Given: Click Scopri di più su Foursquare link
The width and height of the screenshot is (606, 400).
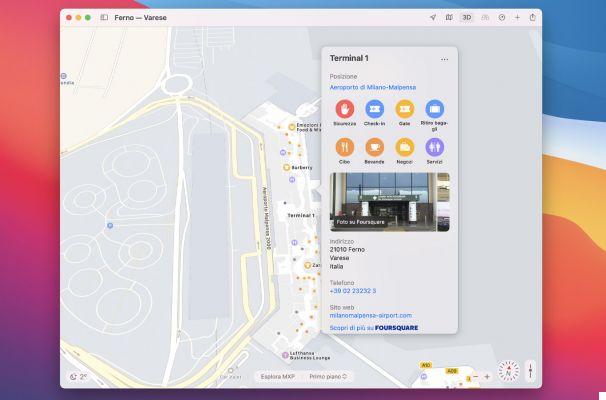Looking at the screenshot, I should (374, 328).
